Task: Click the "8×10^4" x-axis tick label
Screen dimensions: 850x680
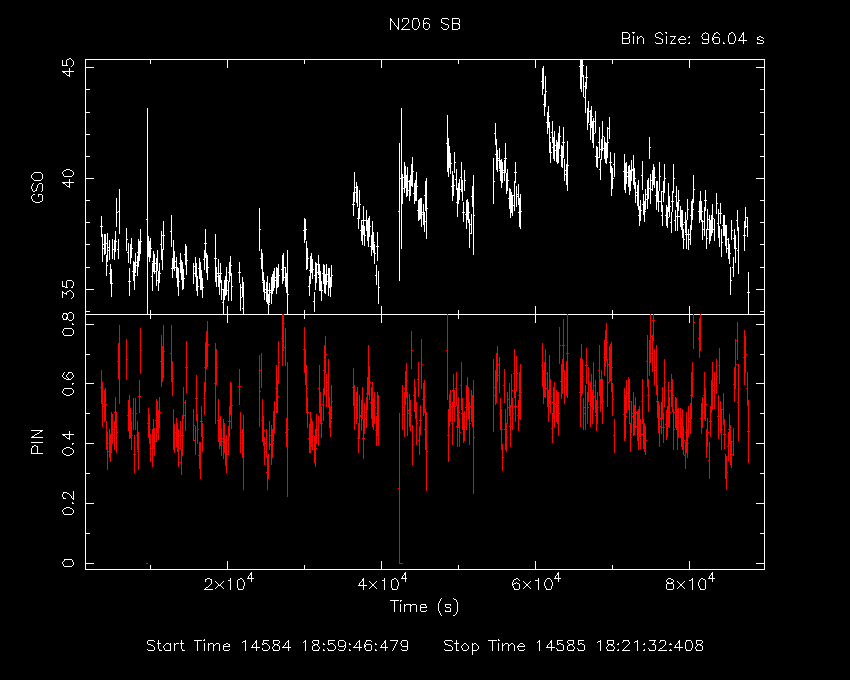Action: click(x=690, y=583)
